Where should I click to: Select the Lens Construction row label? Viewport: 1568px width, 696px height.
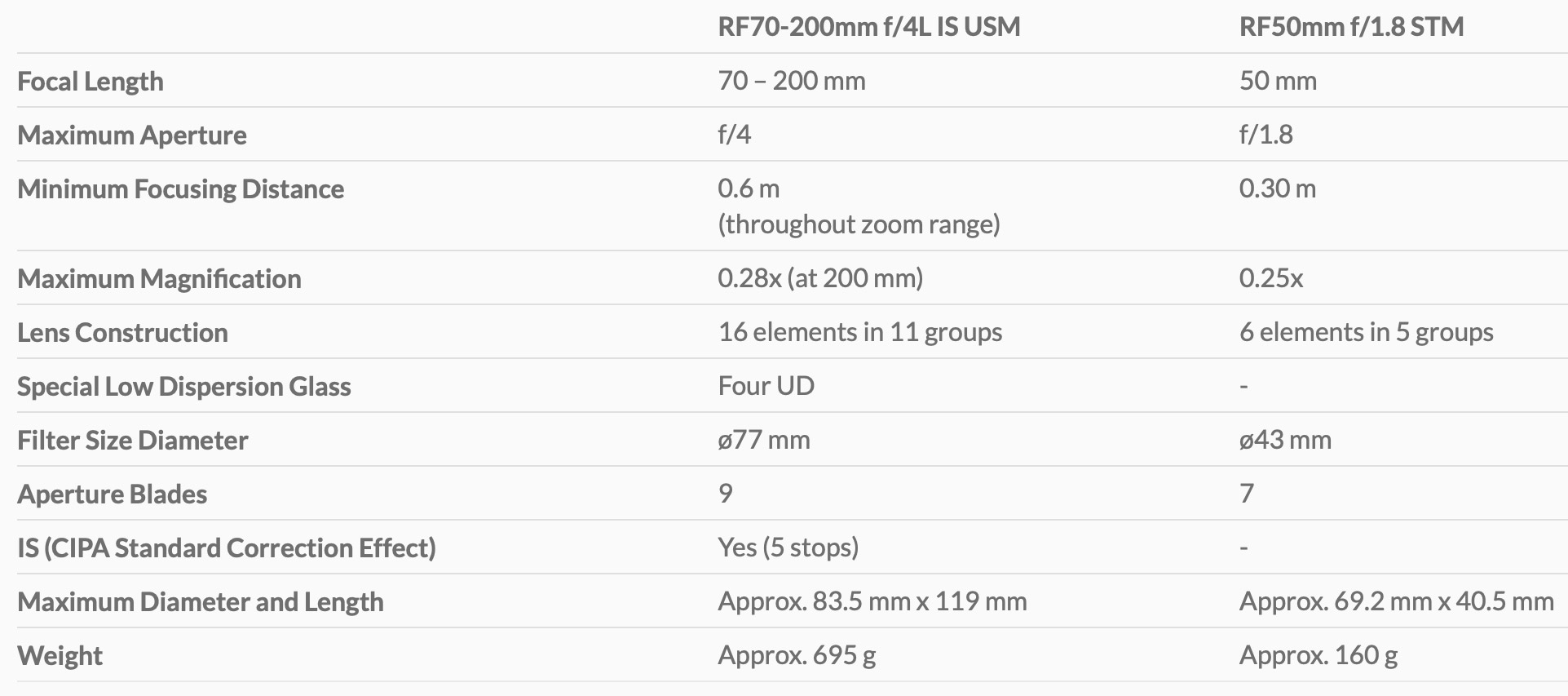[122, 333]
